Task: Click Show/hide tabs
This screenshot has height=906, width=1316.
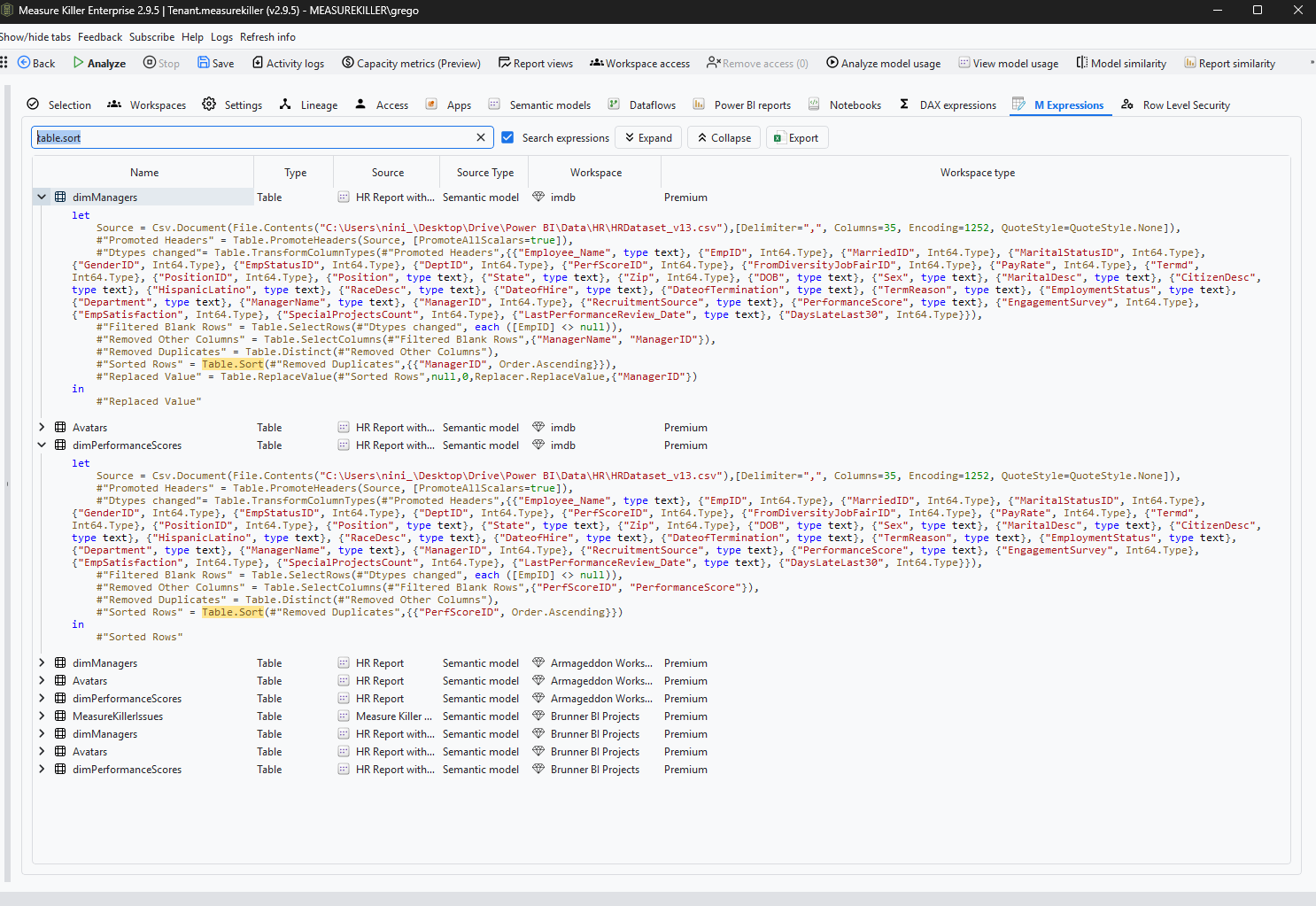Action: (35, 37)
